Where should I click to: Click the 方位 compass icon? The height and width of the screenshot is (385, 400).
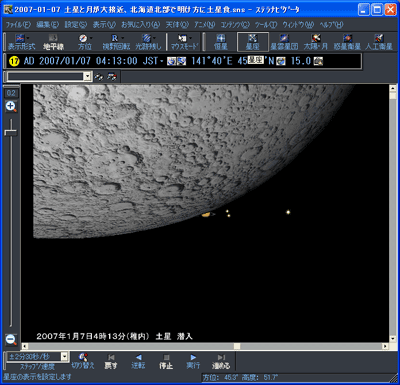pos(83,38)
